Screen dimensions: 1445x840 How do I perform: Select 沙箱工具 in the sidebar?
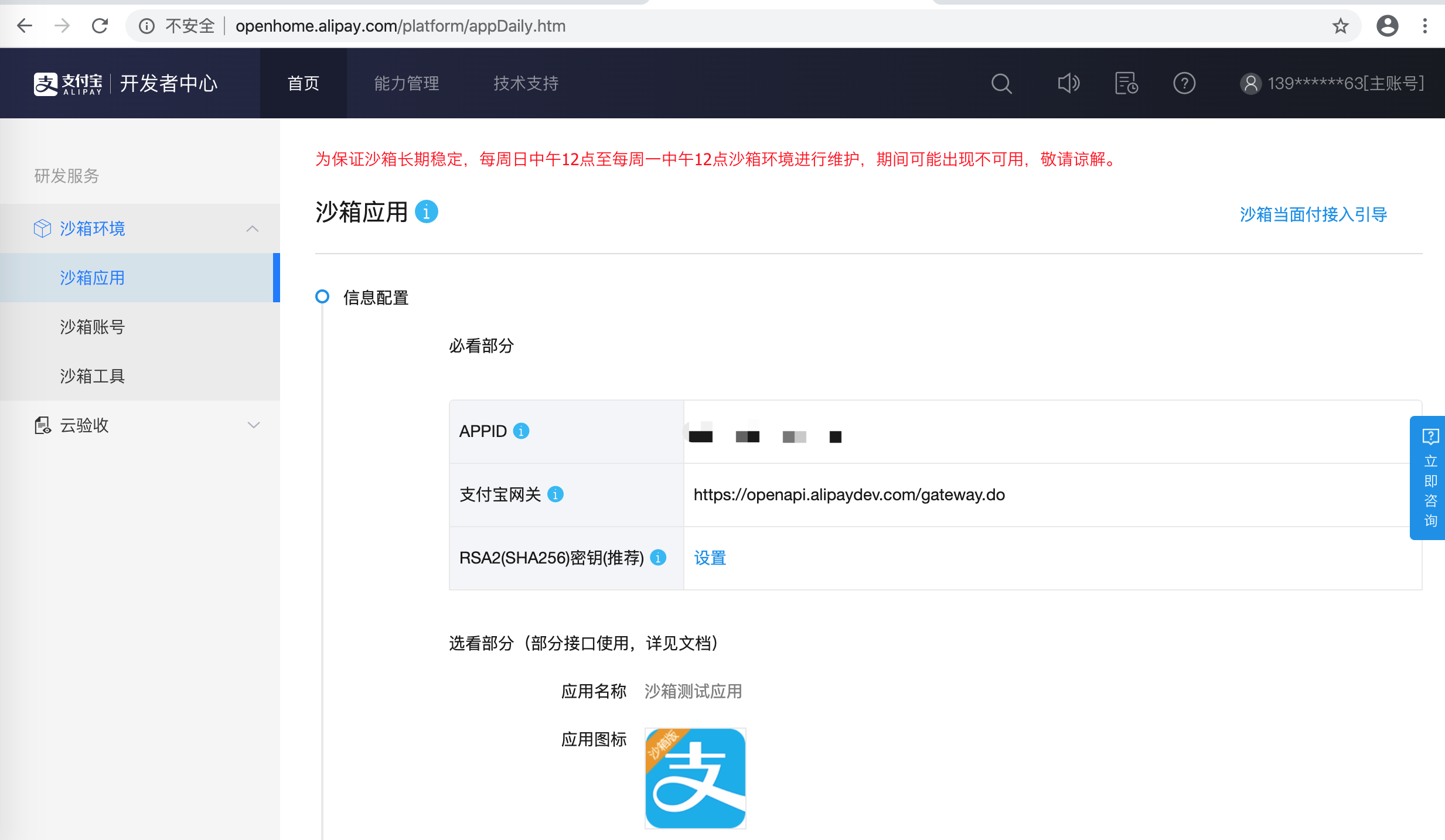(x=140, y=376)
